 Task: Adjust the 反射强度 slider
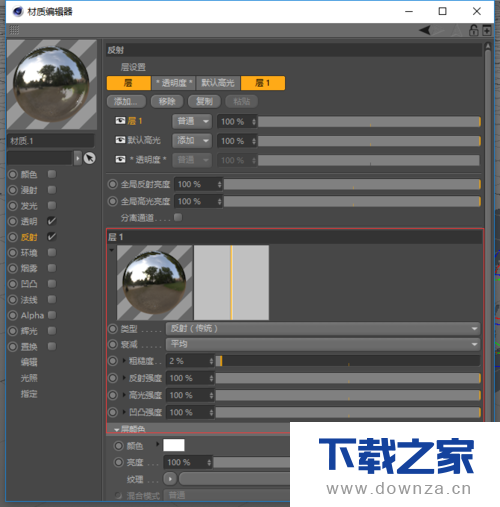click(x=348, y=378)
